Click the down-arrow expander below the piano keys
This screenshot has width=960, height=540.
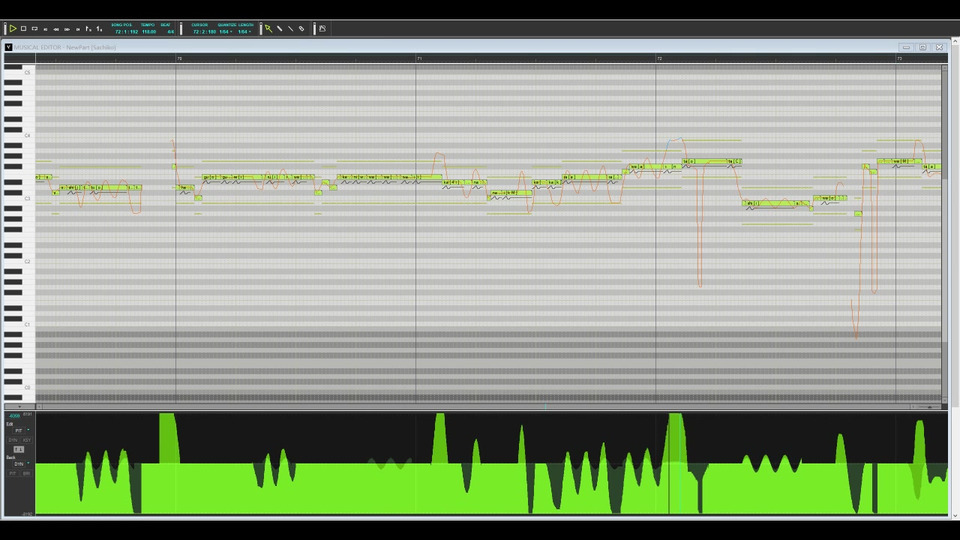coord(20,407)
